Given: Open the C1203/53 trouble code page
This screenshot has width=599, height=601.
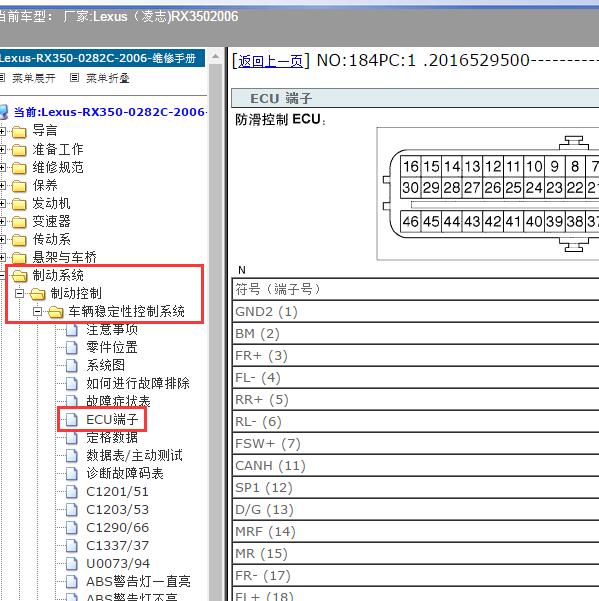Looking at the screenshot, I should coord(117,510).
